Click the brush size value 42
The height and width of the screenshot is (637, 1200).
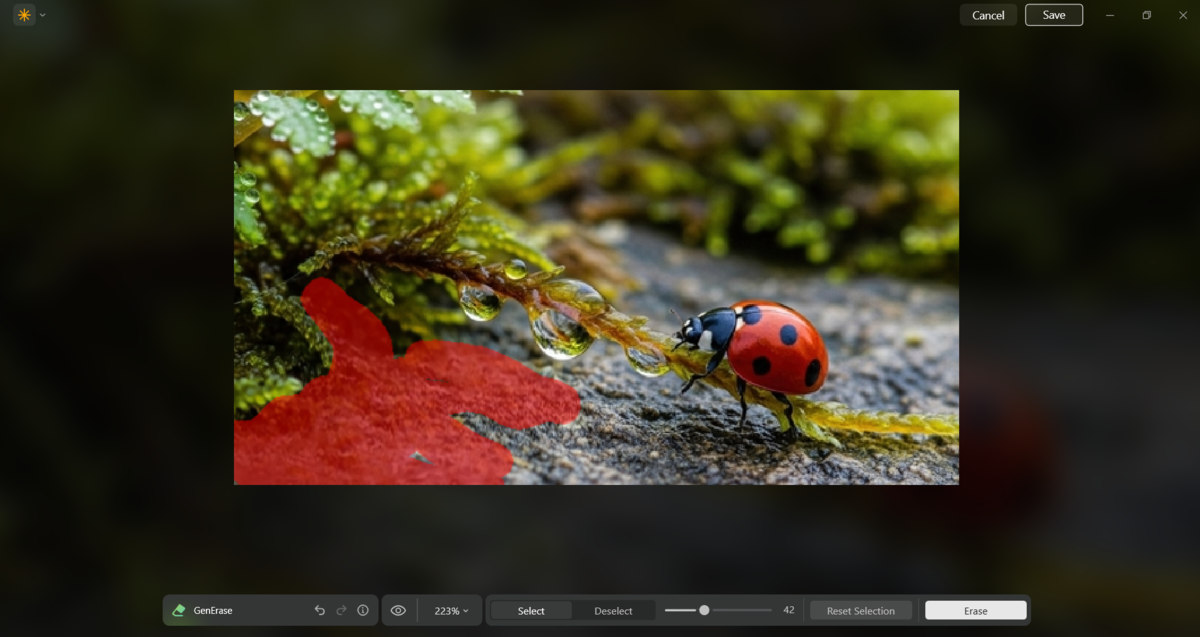pos(789,610)
